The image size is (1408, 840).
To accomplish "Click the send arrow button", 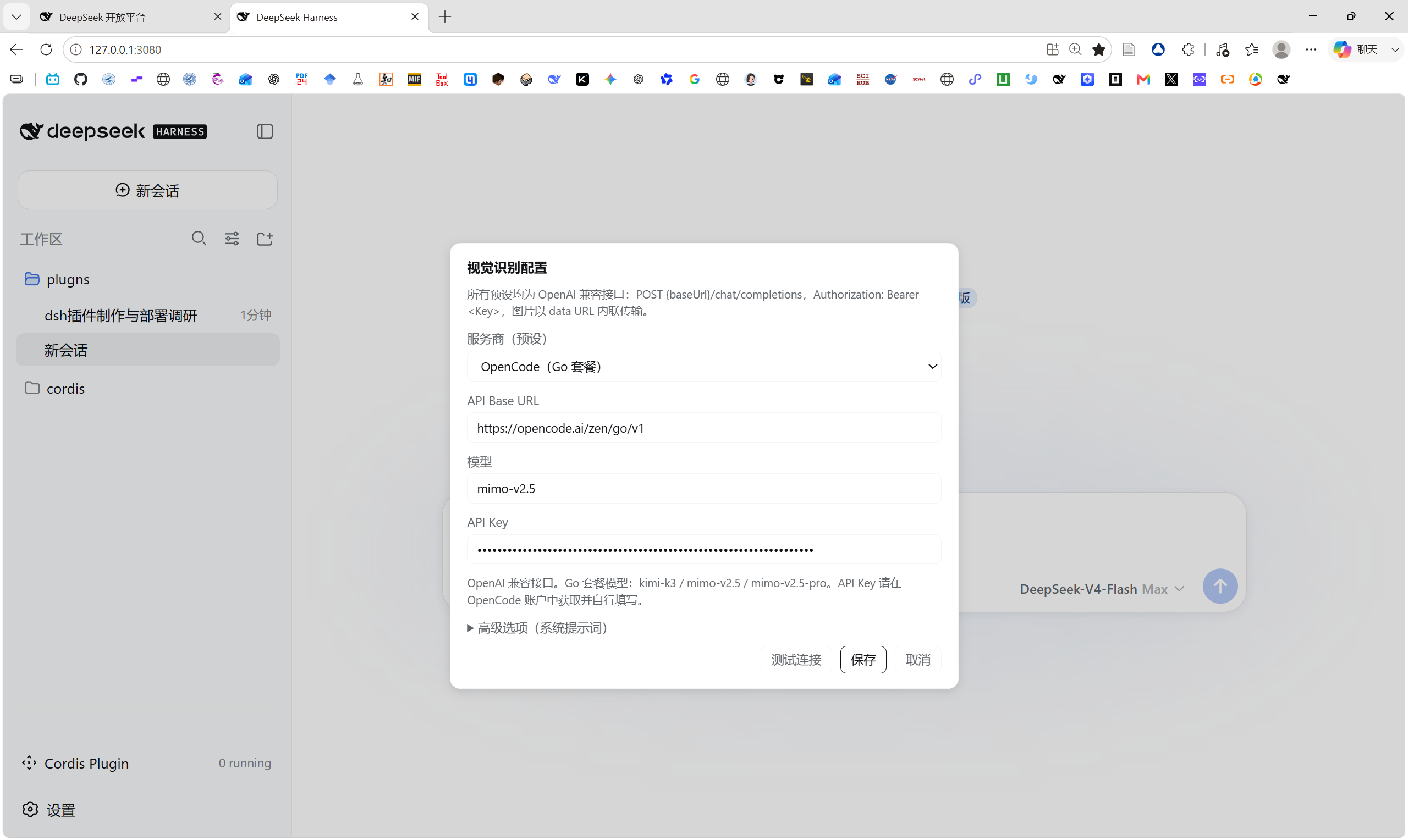I will pyautogui.click(x=1220, y=586).
